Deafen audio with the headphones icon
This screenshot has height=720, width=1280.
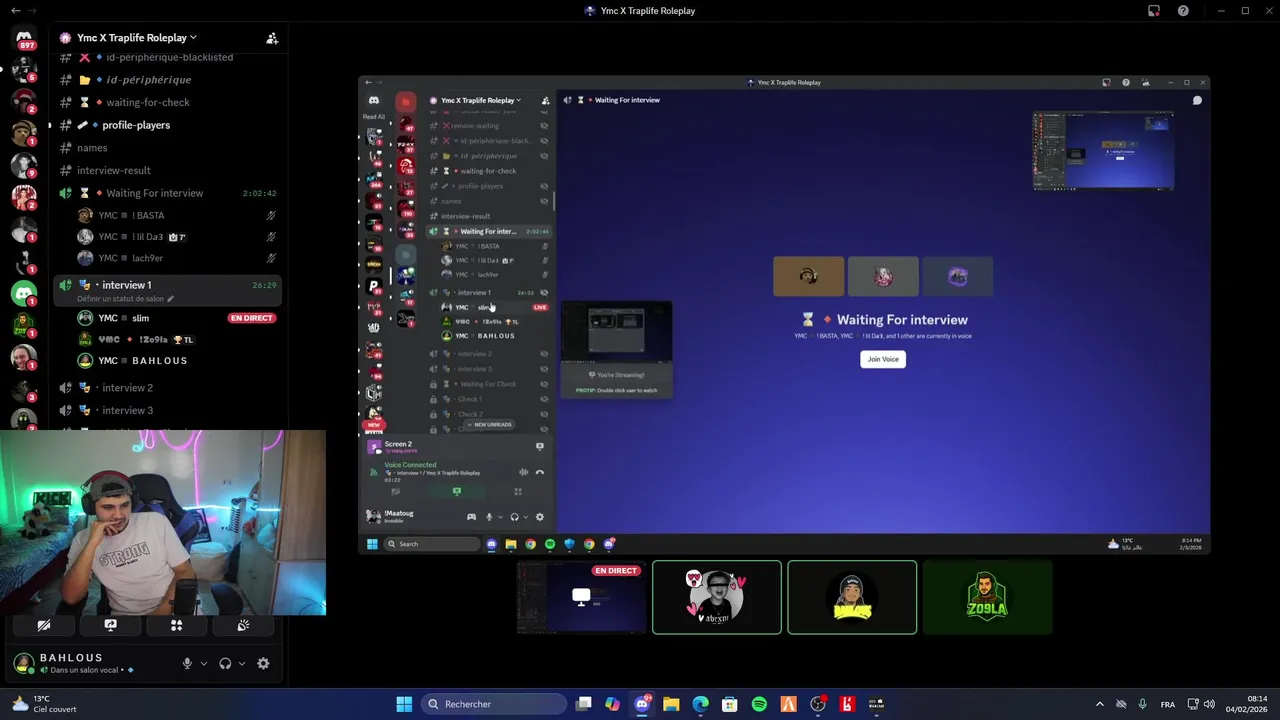(225, 663)
